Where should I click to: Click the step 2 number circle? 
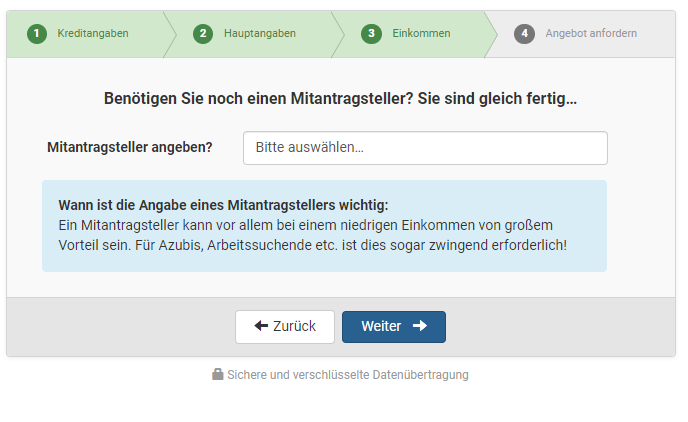pyautogui.click(x=203, y=34)
